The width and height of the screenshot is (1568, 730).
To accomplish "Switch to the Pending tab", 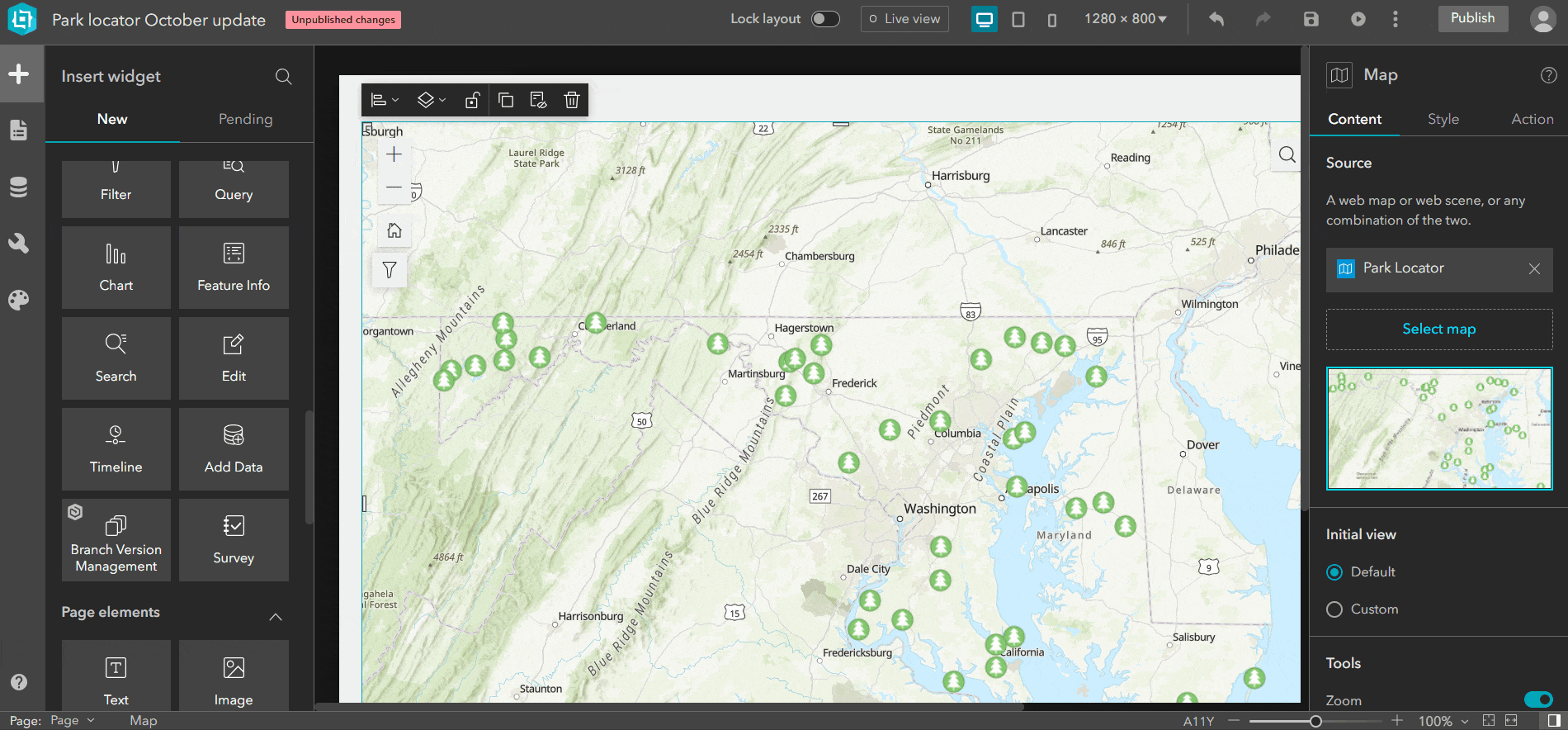I will (245, 119).
